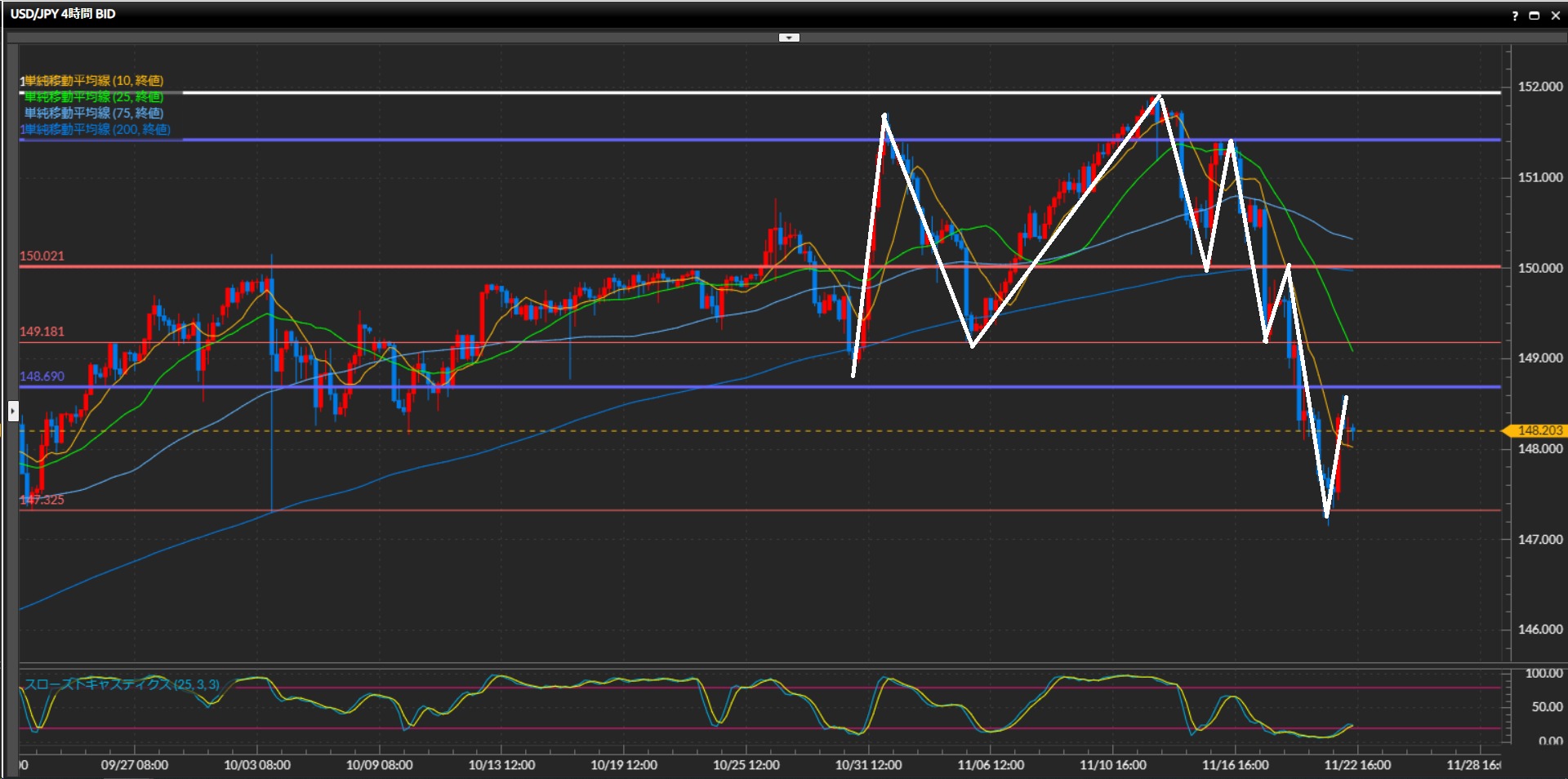The width and height of the screenshot is (1568, 779).
Task: Click the スローストキャスティクス (25, 3, 3) label
Action: [122, 684]
